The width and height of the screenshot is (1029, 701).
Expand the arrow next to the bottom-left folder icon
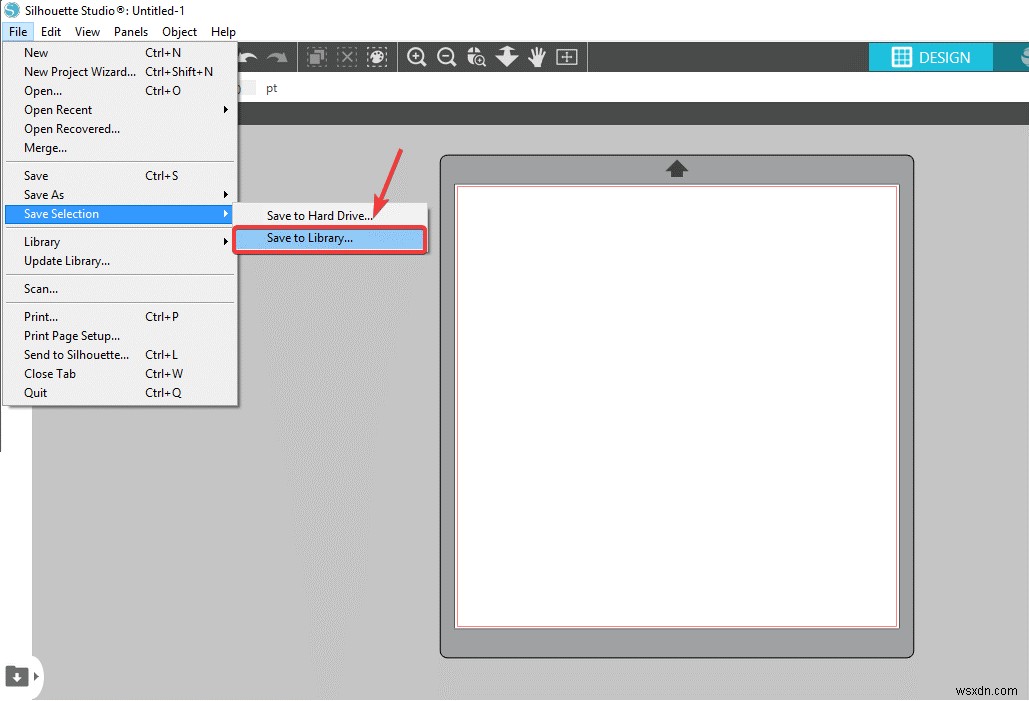pyautogui.click(x=36, y=675)
